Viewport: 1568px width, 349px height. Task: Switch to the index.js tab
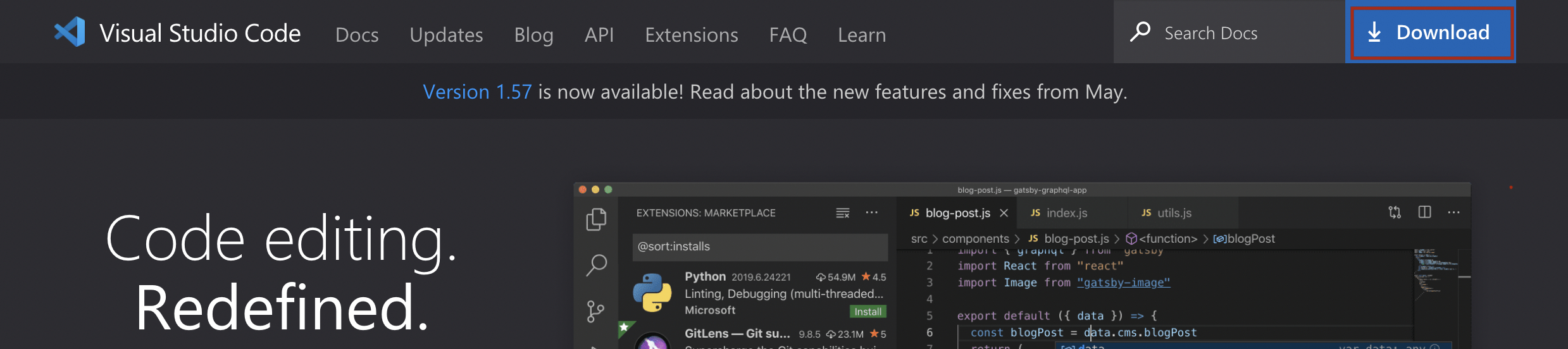[x=1071, y=213]
